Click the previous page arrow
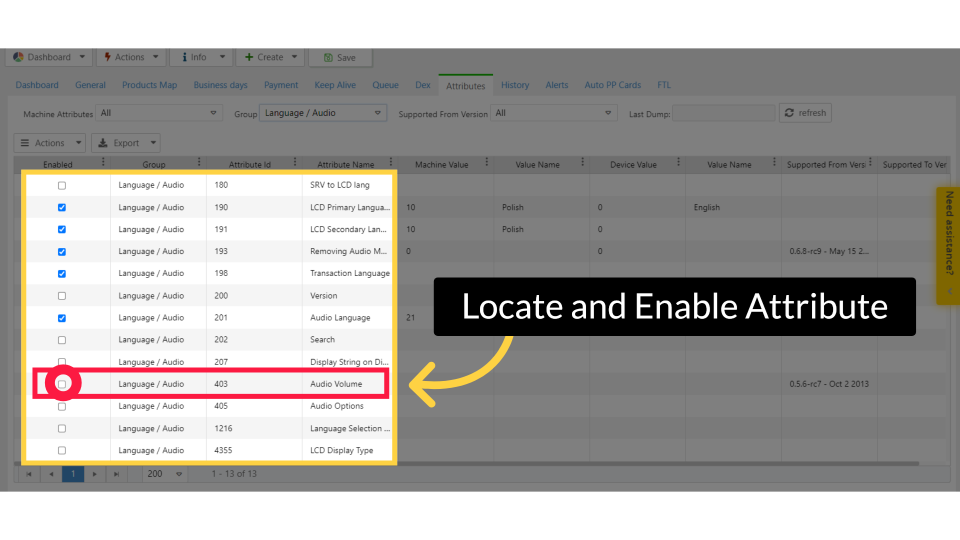This screenshot has height=540, width=960. click(x=51, y=474)
